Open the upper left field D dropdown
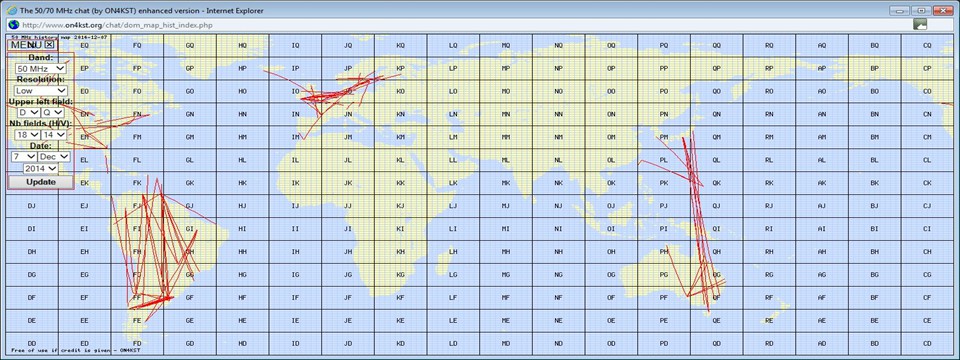The image size is (960, 360). coord(28,113)
